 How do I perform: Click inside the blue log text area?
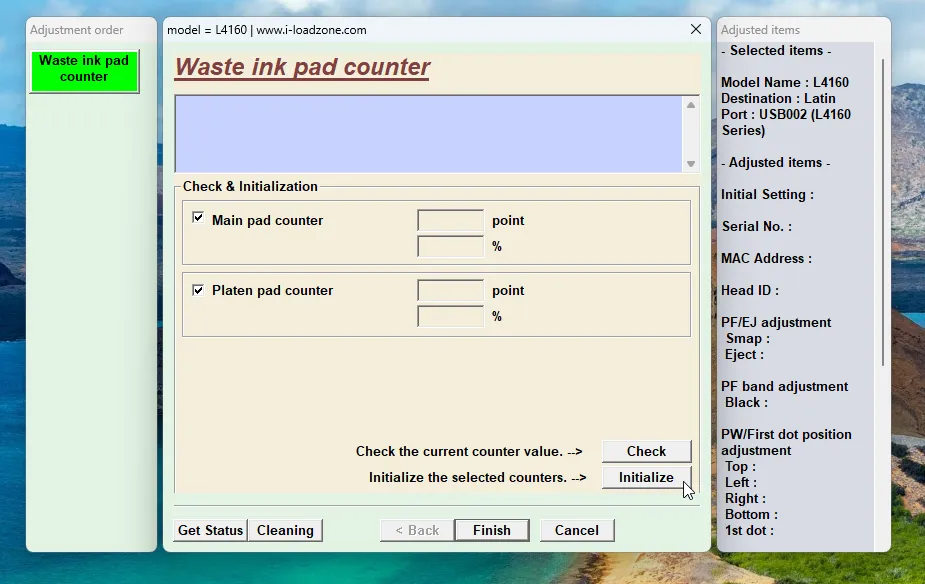[428, 133]
